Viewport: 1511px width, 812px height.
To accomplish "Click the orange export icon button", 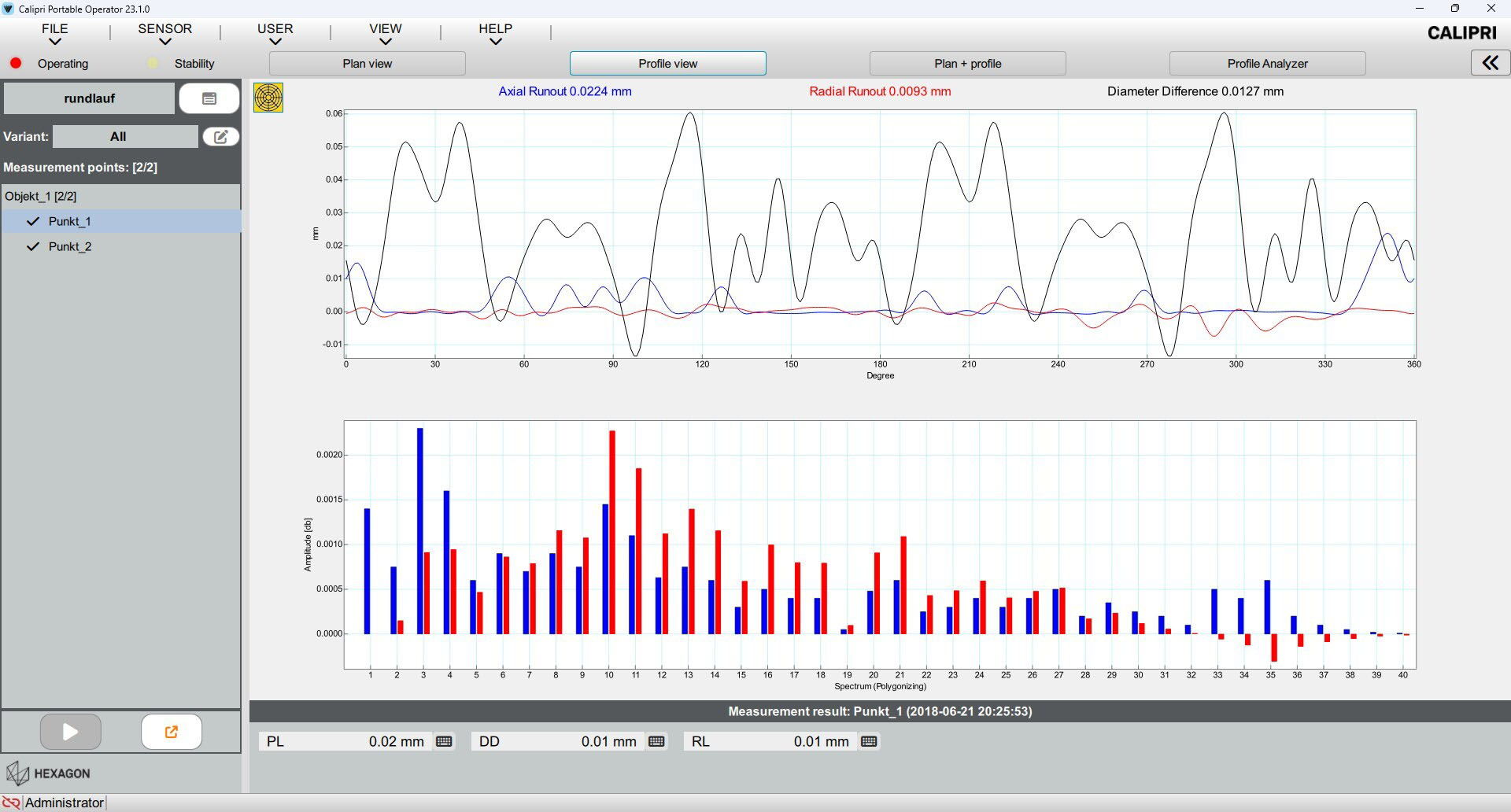I will [x=171, y=732].
